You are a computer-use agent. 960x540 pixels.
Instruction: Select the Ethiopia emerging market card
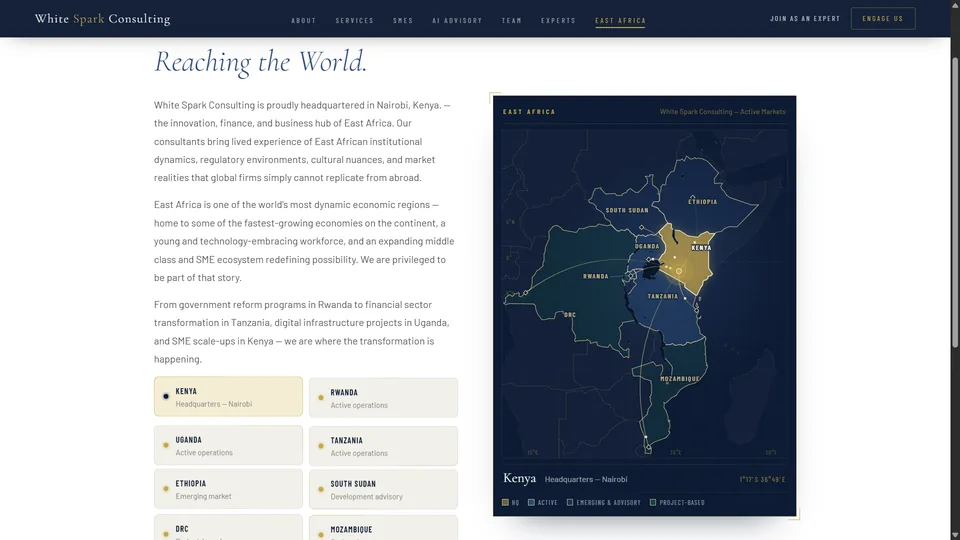pos(228,489)
